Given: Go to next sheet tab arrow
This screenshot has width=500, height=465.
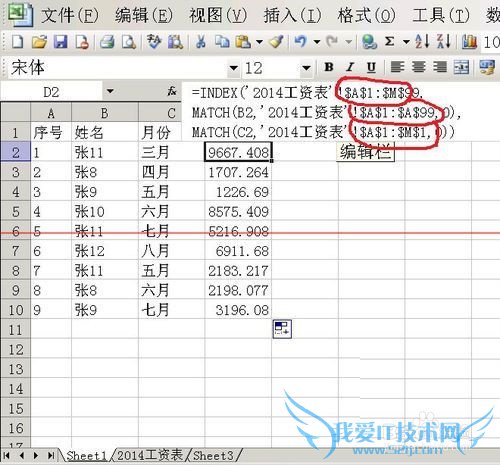Looking at the screenshot, I should click(x=36, y=455).
